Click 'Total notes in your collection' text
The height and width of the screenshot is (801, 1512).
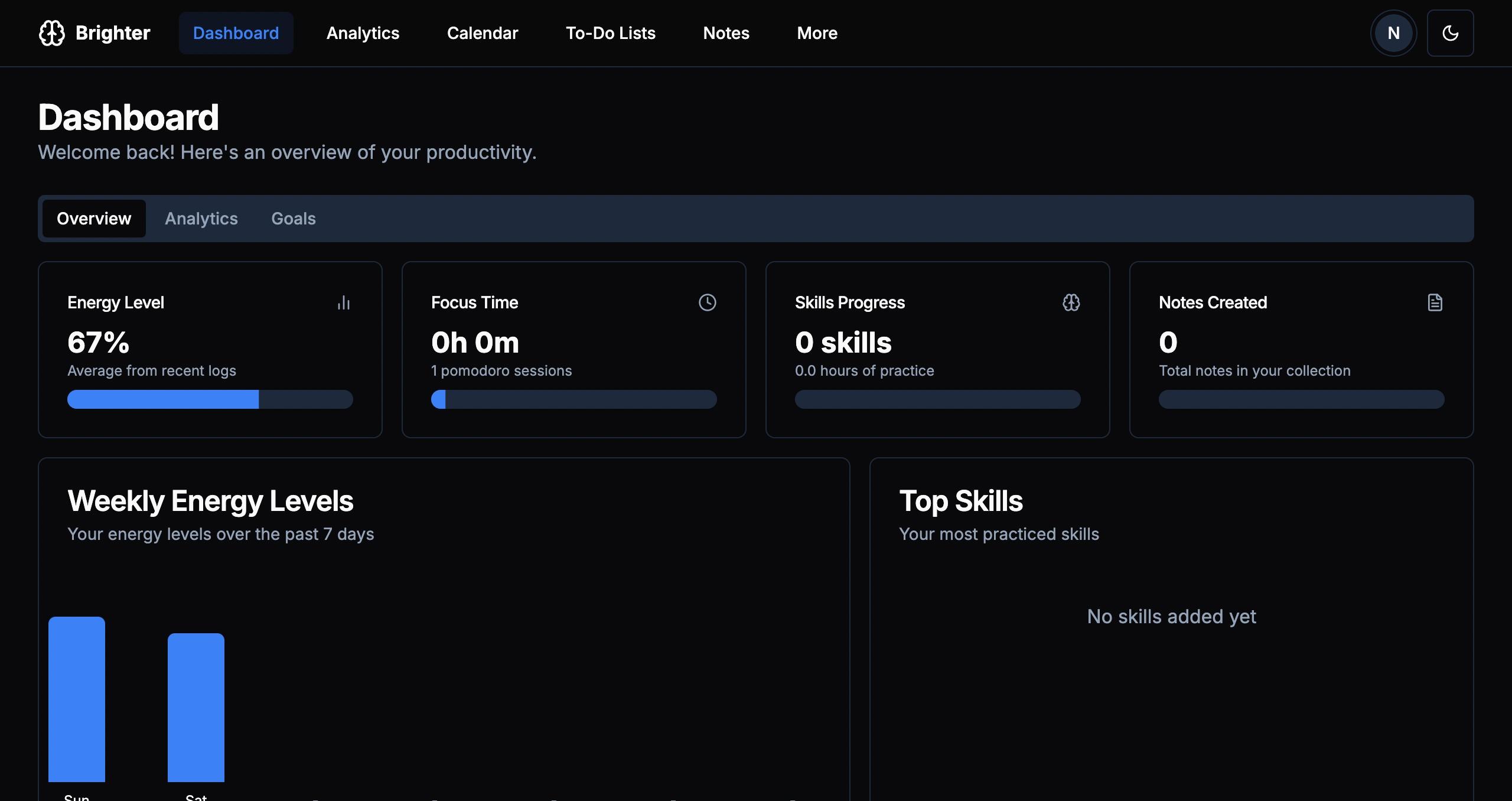[1254, 371]
